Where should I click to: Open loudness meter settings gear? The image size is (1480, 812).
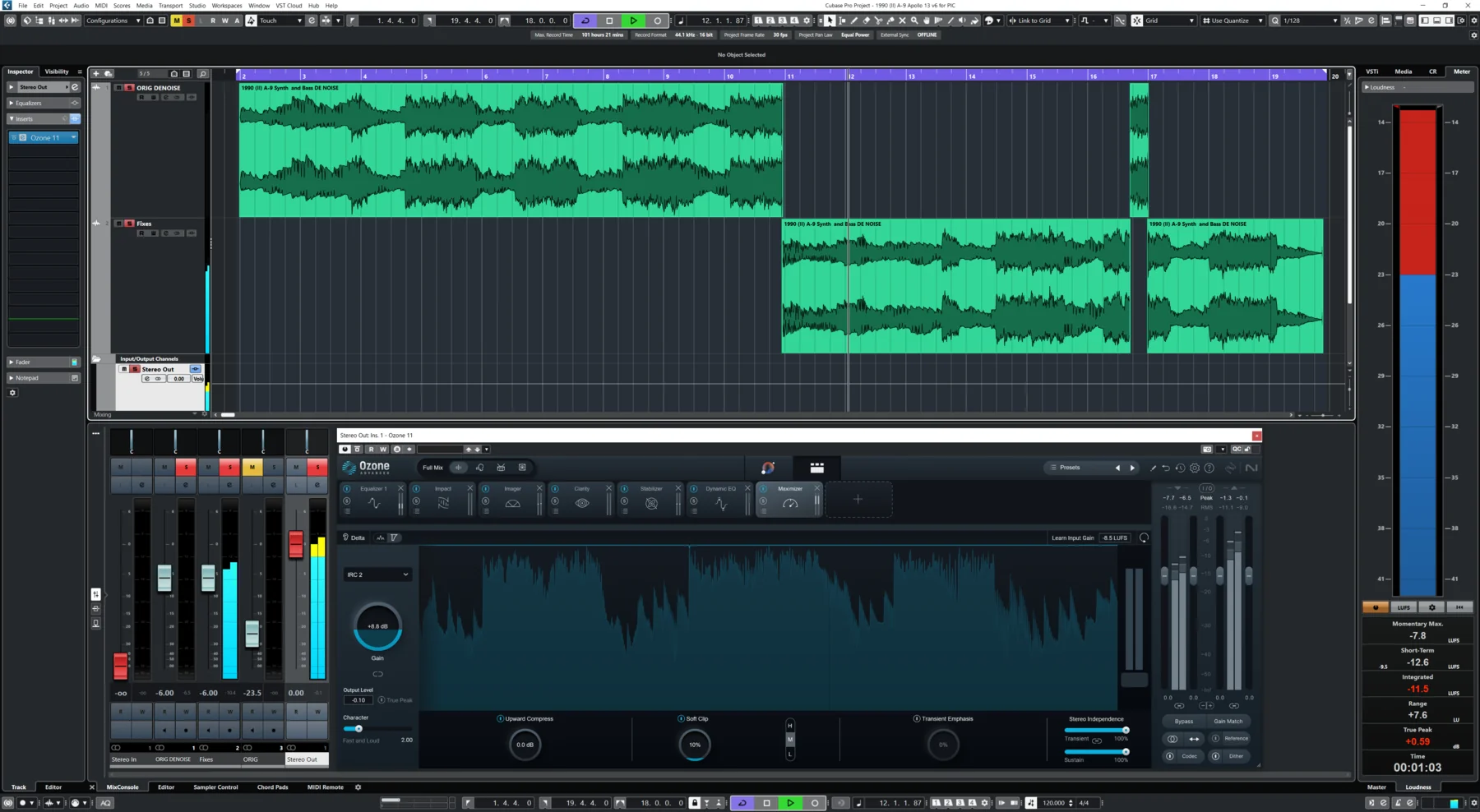tap(1431, 607)
